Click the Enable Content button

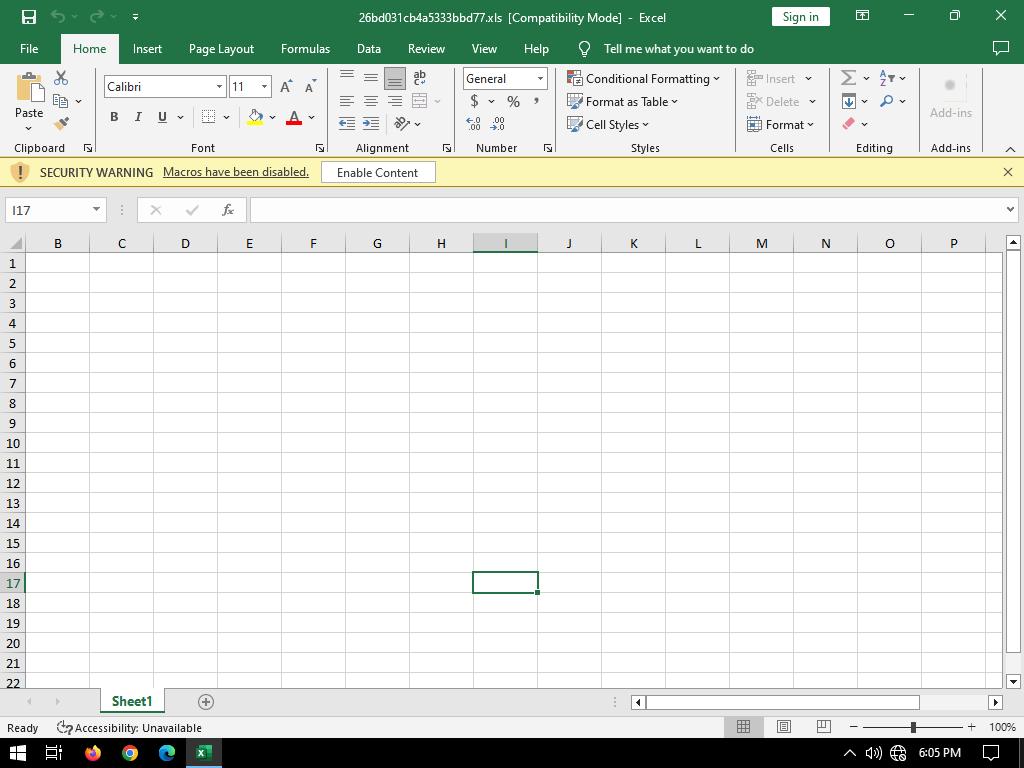(x=377, y=172)
